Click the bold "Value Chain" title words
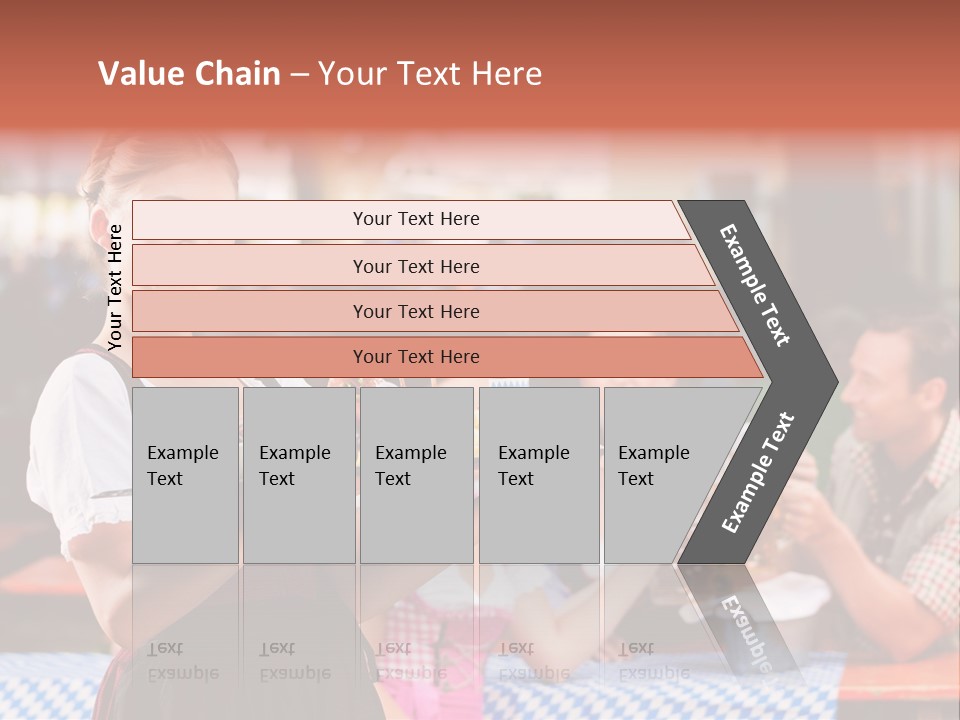Screen dimensions: 960x720 (189, 74)
